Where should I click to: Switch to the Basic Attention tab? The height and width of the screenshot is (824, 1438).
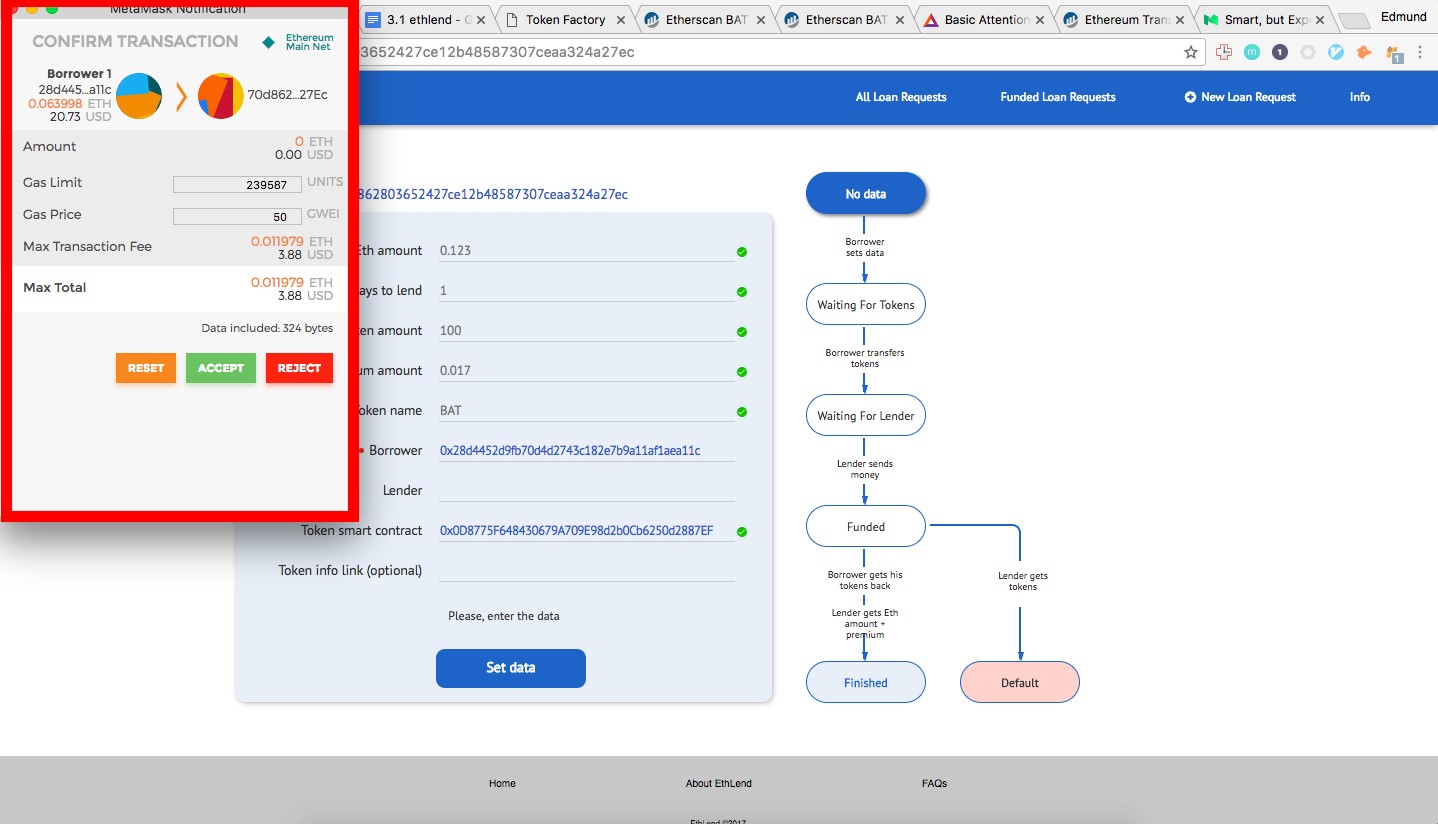point(985,20)
